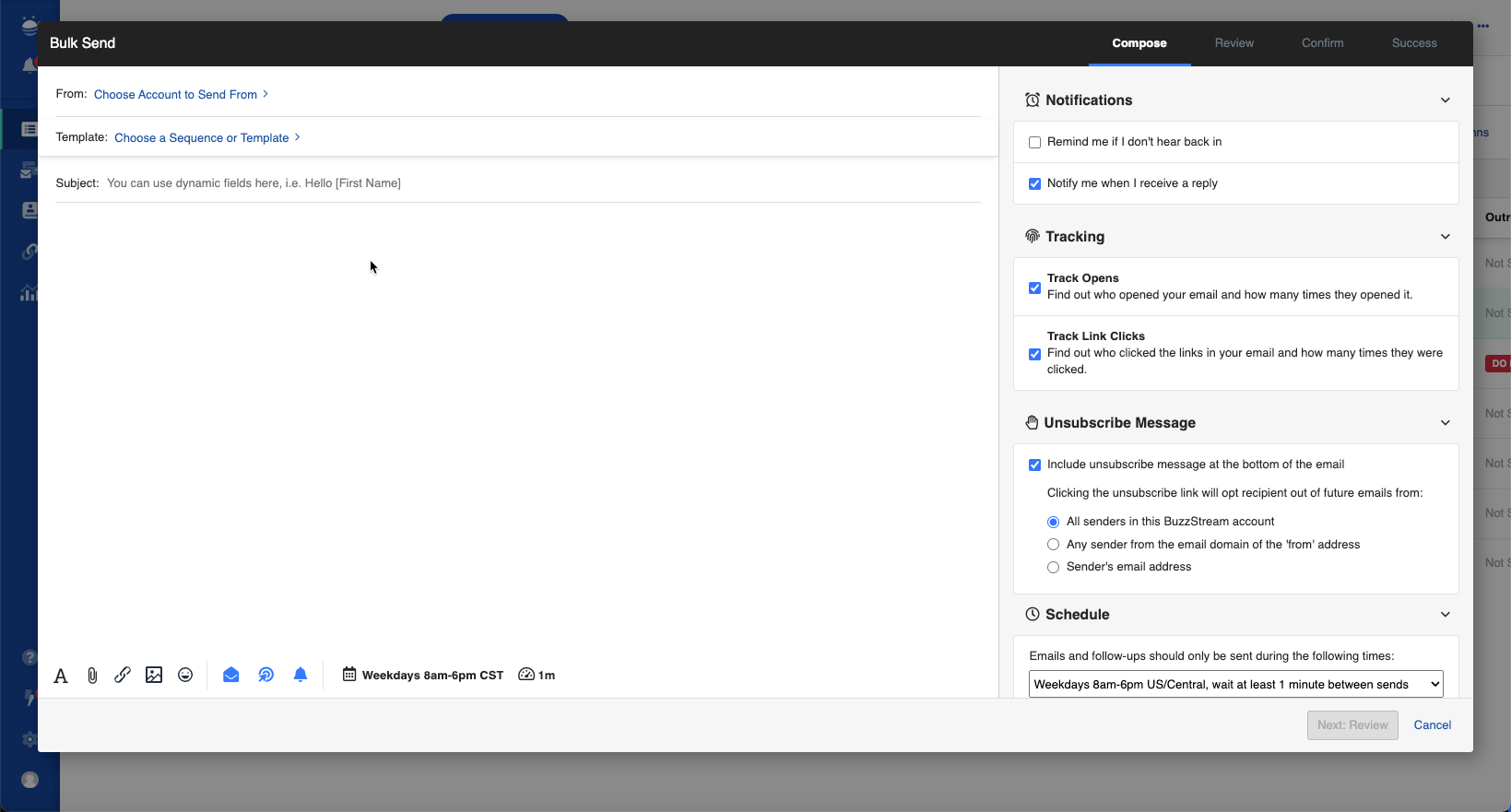Click the paperclip attachment icon

[x=92, y=676]
